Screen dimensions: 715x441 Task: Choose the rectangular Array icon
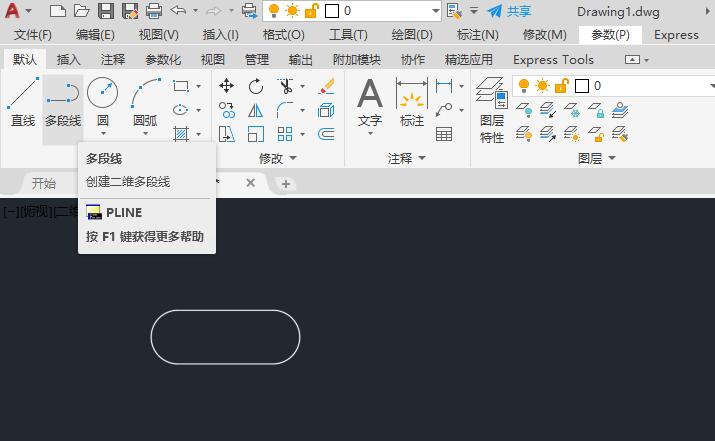pyautogui.click(x=285, y=134)
